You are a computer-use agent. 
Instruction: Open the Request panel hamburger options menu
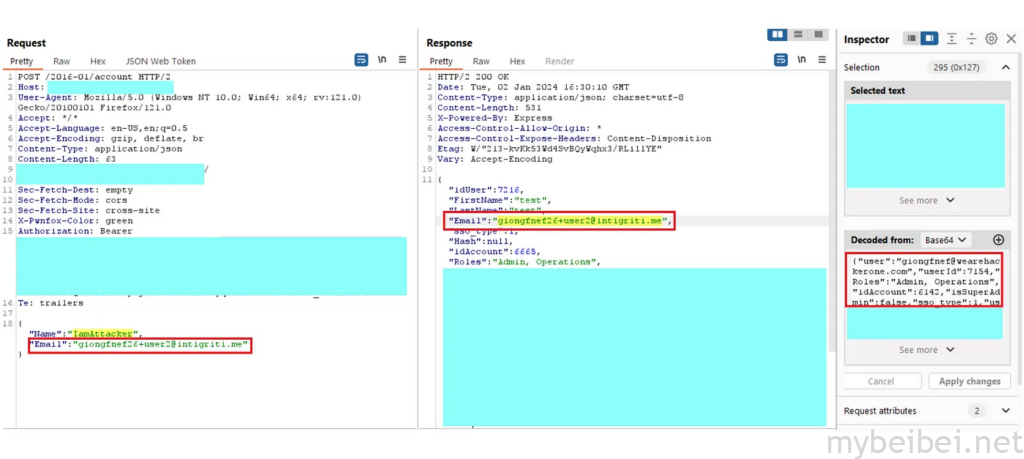click(x=402, y=61)
